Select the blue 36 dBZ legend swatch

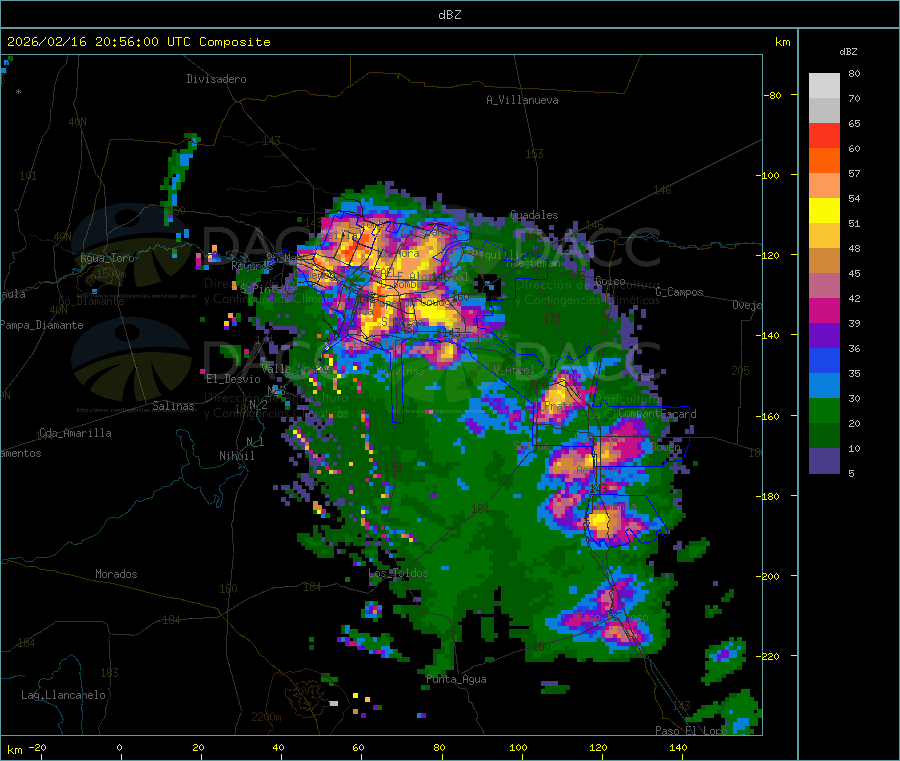[x=824, y=360]
